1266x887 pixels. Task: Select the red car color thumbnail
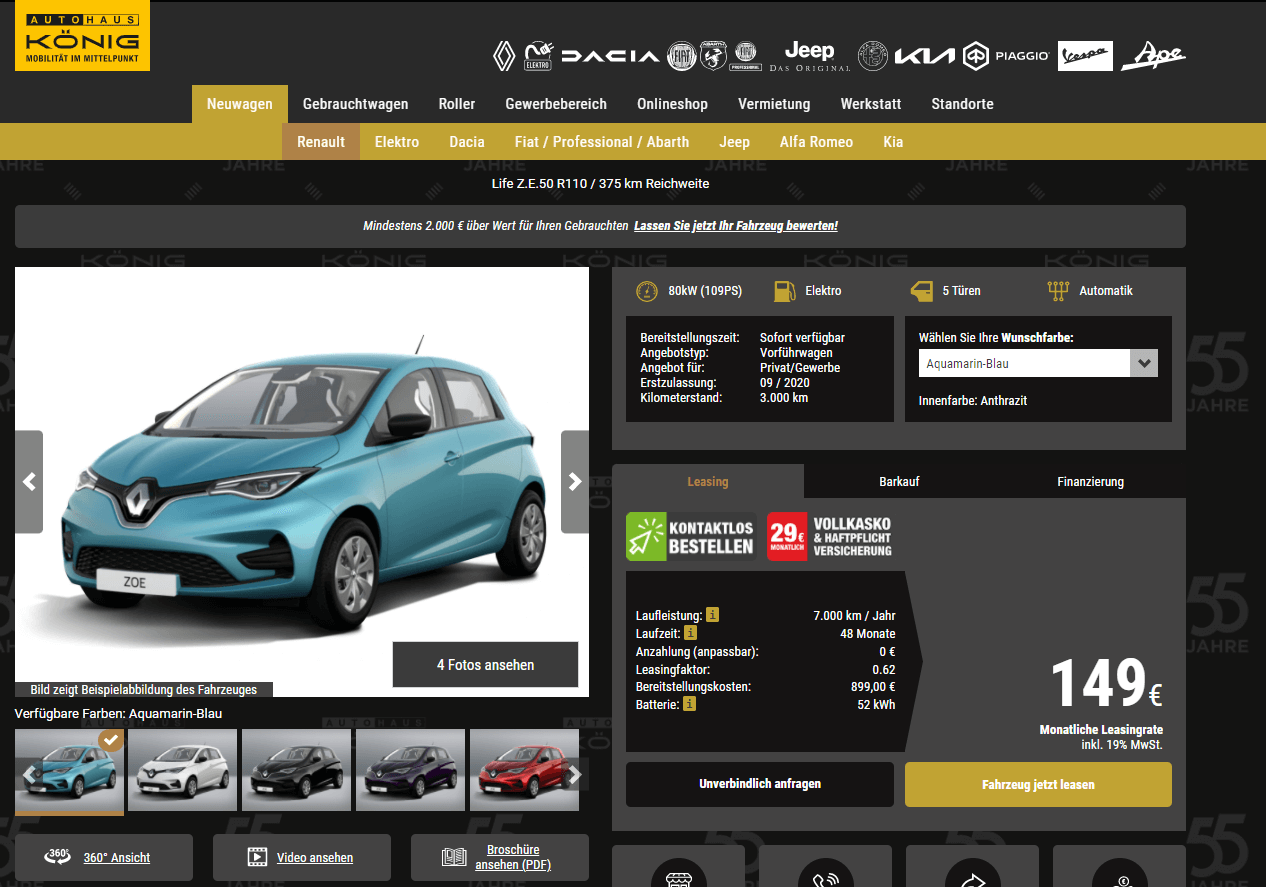click(x=524, y=770)
